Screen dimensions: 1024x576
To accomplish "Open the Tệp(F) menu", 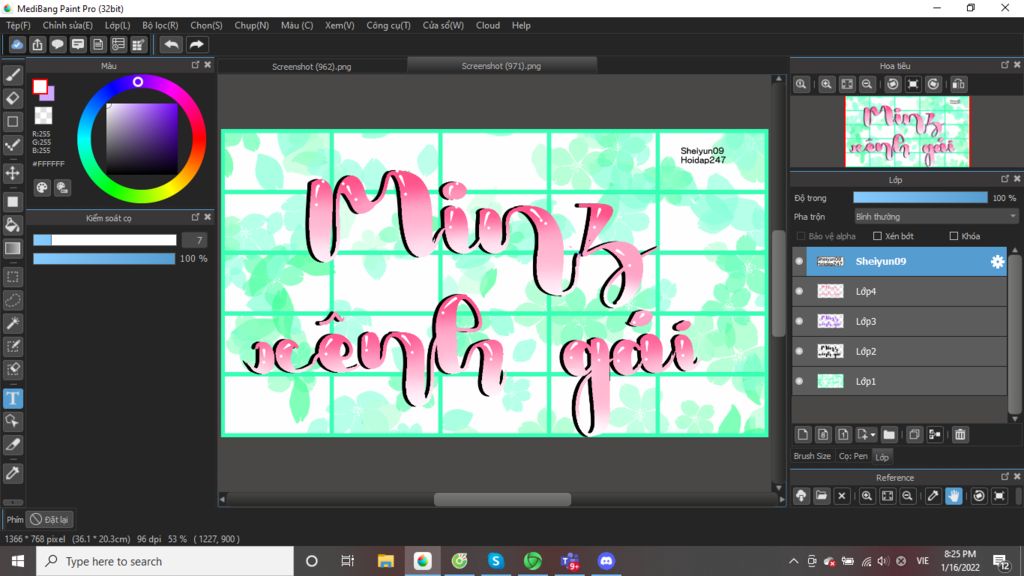I will pyautogui.click(x=18, y=25).
